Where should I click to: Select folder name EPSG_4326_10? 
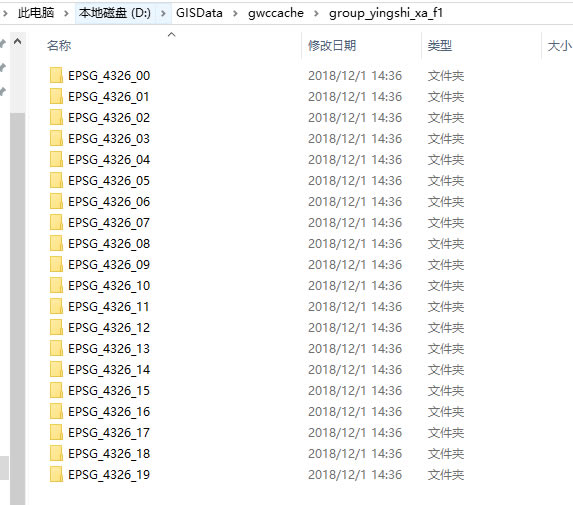pyautogui.click(x=109, y=286)
